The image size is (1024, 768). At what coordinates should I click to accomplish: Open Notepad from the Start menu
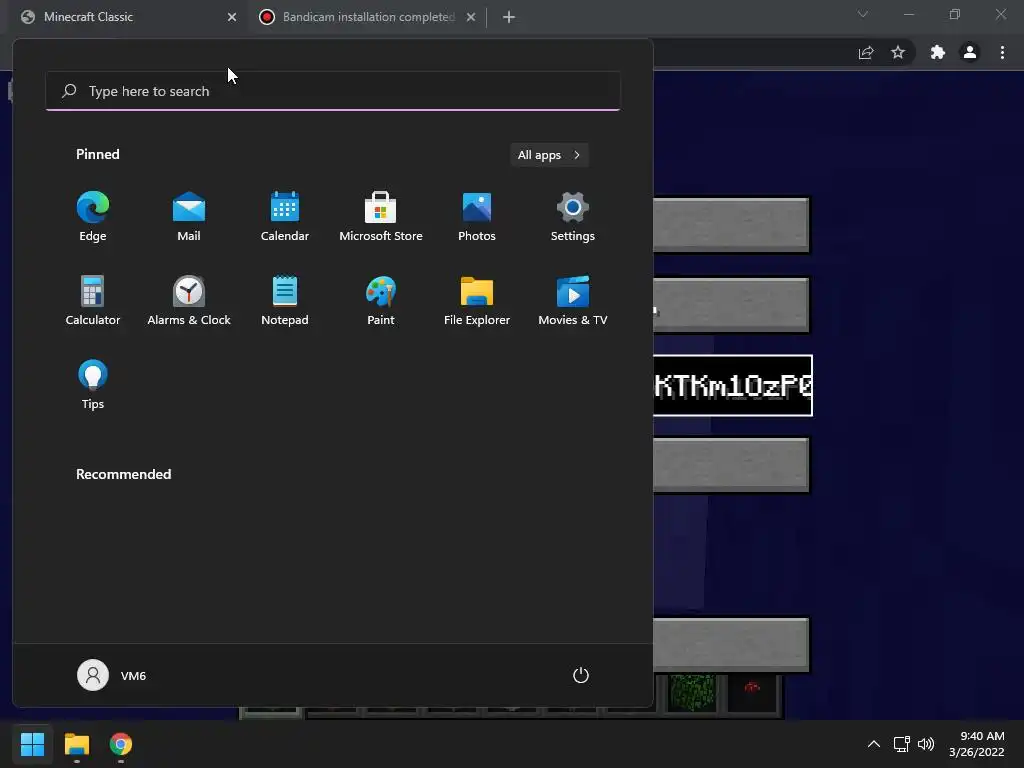click(285, 300)
